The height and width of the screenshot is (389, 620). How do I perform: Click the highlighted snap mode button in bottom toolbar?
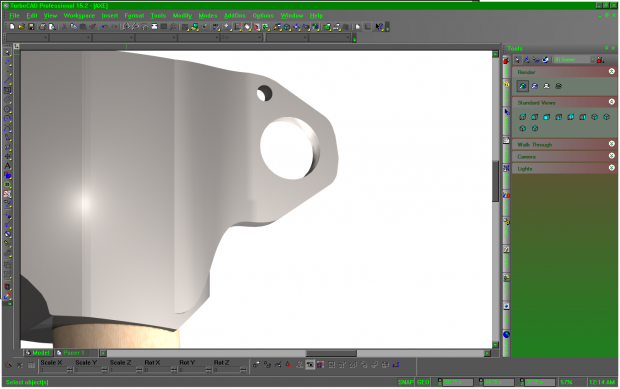pyautogui.click(x=310, y=365)
